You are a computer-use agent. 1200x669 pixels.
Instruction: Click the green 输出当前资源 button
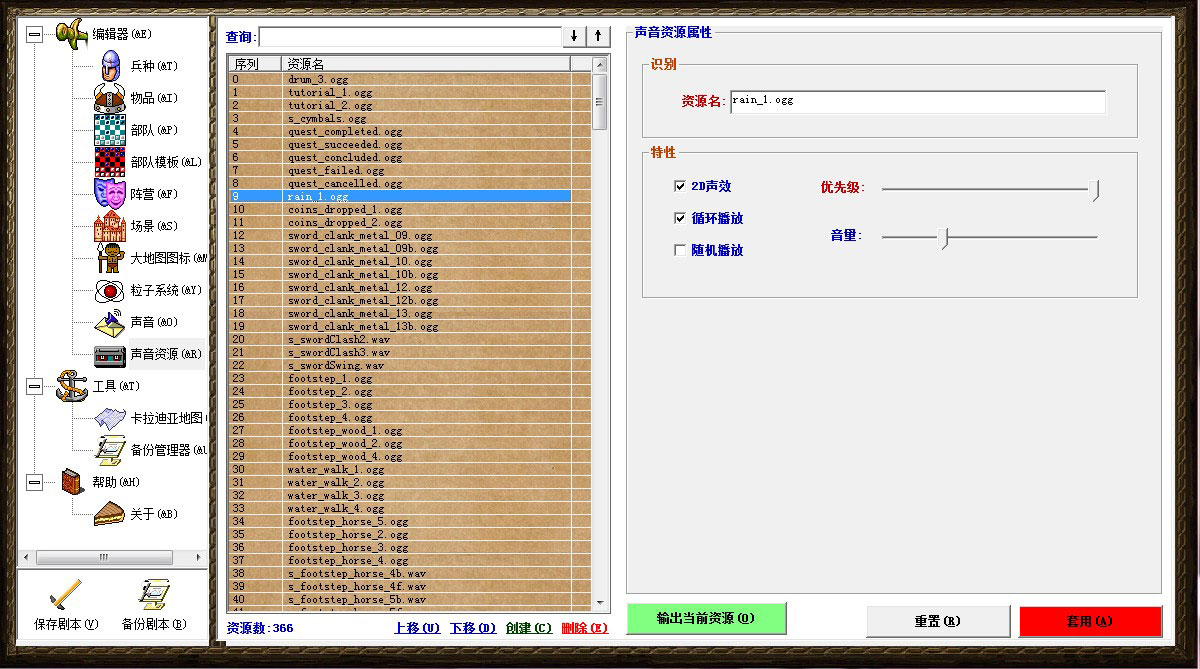(x=706, y=619)
